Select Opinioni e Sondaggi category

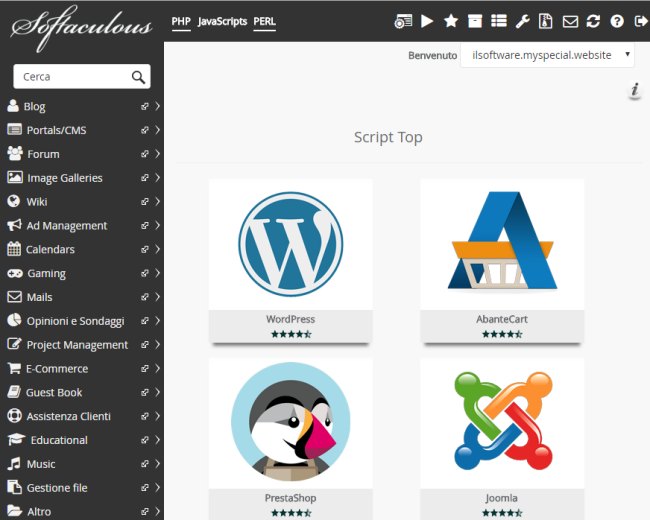tap(75, 321)
